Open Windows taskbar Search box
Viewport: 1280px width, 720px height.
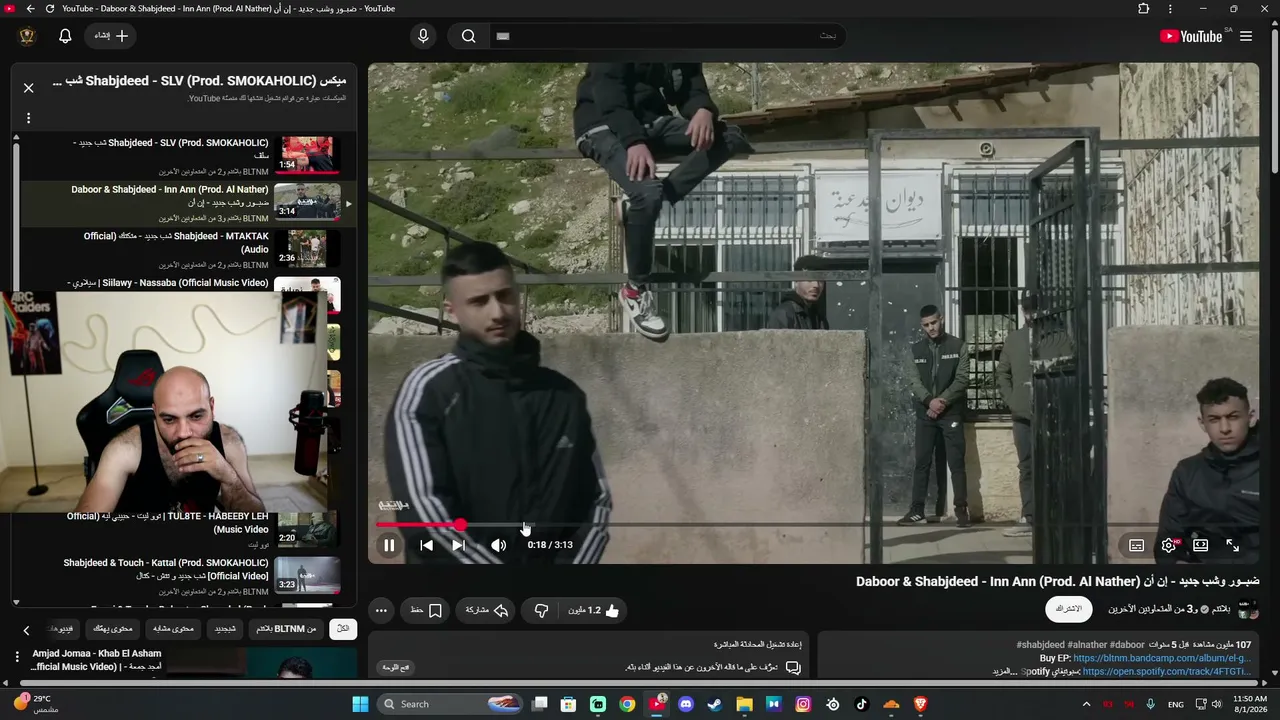coord(451,704)
